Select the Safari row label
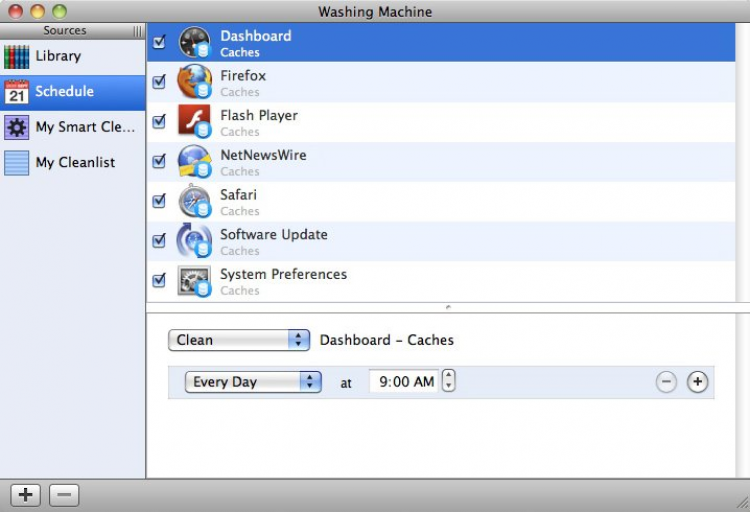Image resolution: width=750 pixels, height=512 pixels. pos(238,195)
